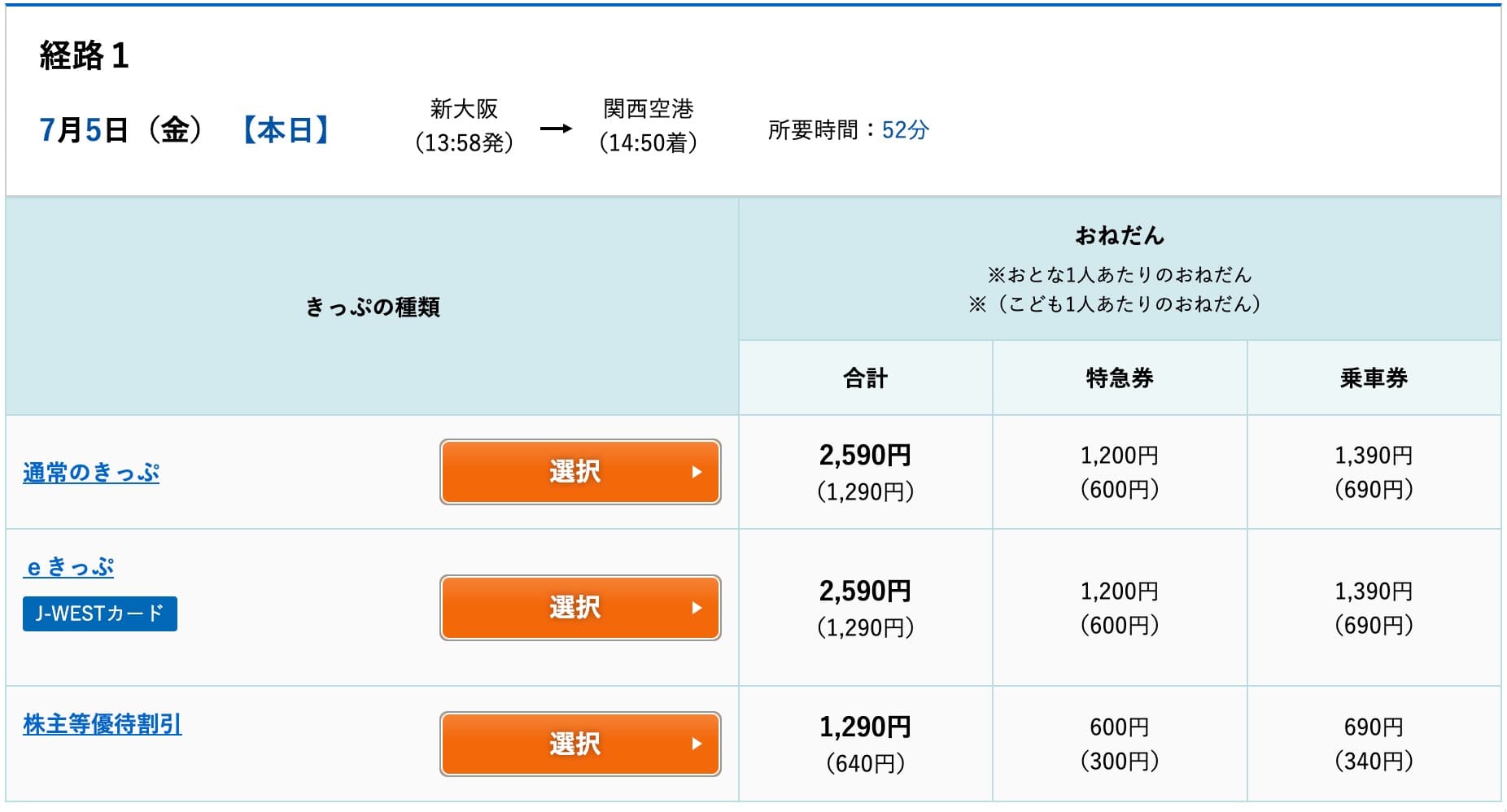Image resolution: width=1507 pixels, height=812 pixels.
Task: Open the 株主等優待割引 link
Action: 103,724
